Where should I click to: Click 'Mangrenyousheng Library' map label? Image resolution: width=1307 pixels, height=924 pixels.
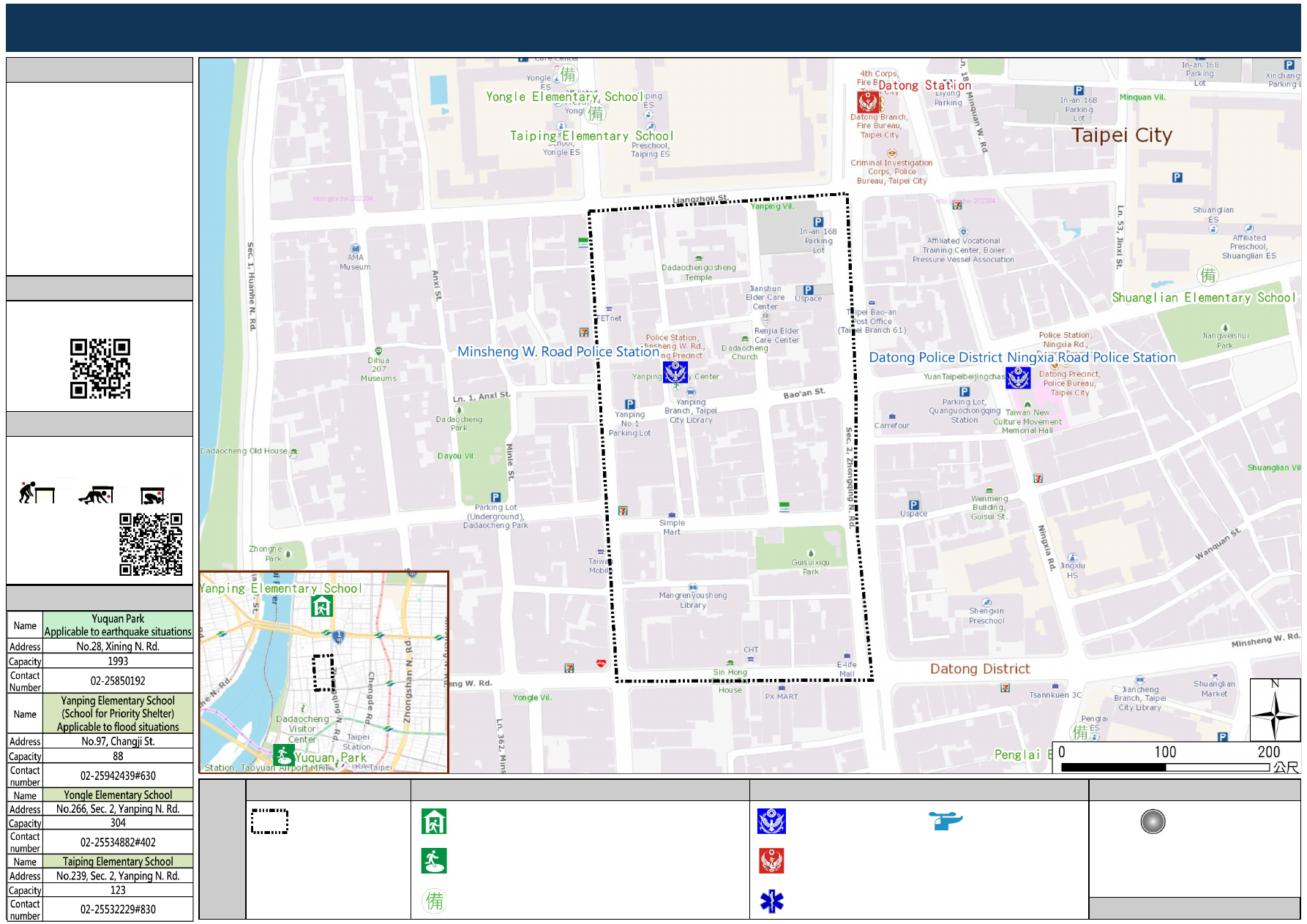click(x=693, y=600)
